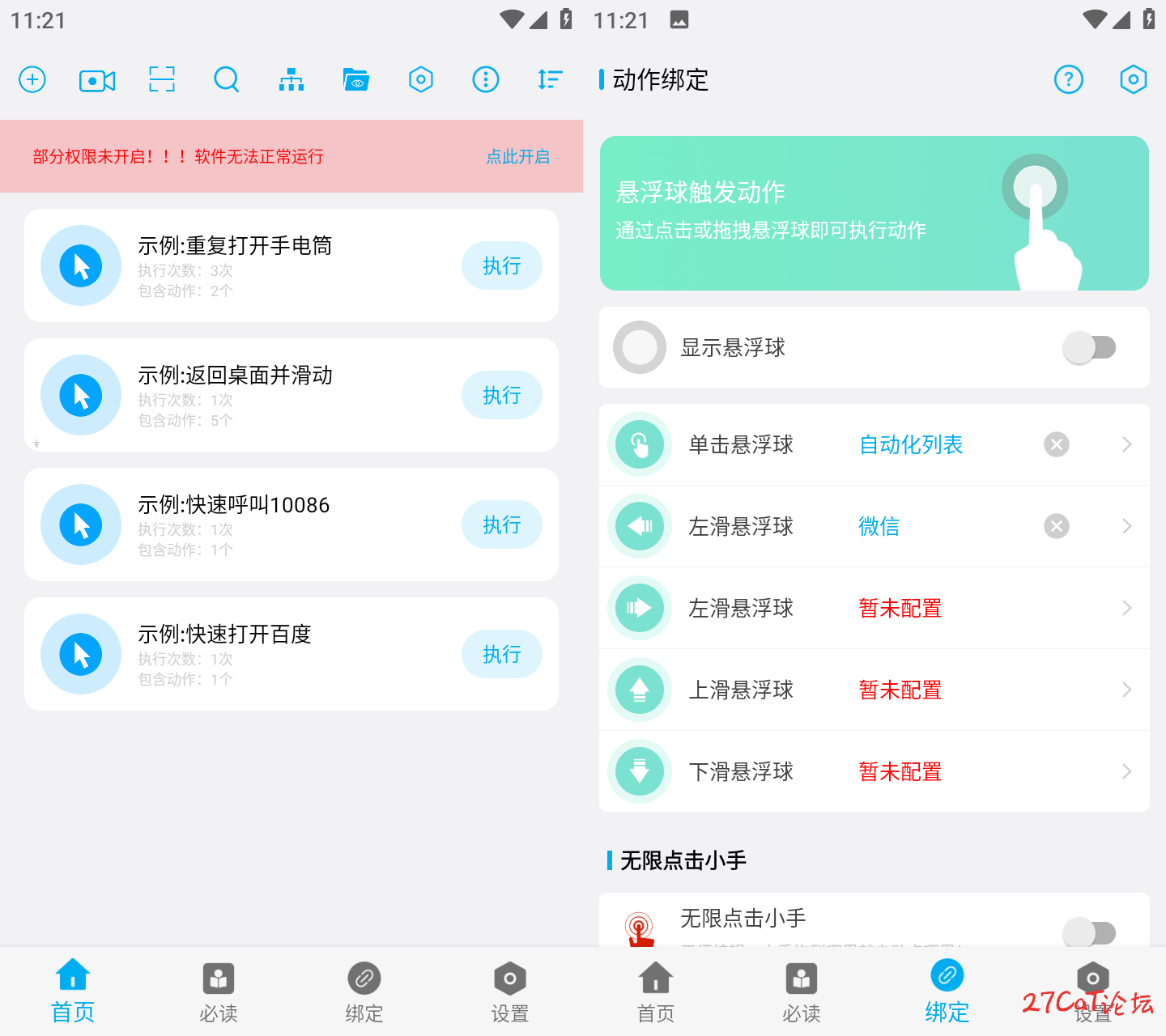The image size is (1166, 1036).
Task: Expand the 上滑悬浮球 row chevron
Action: pos(1127,690)
